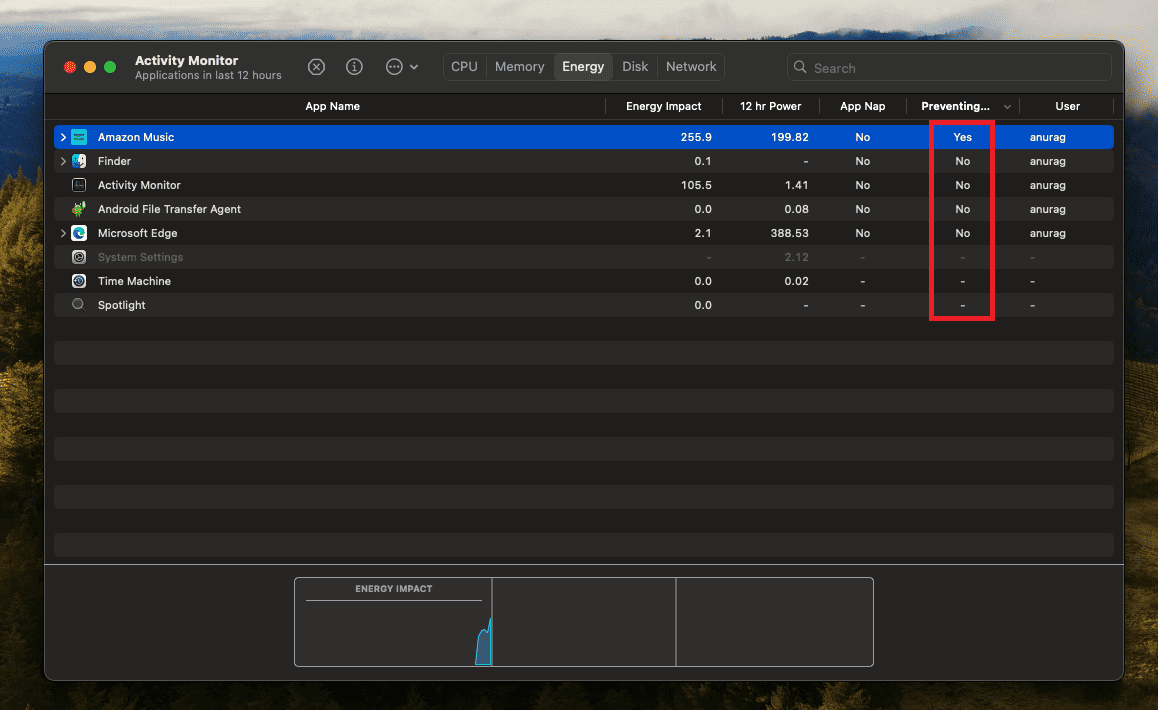Click the Energy Impact graph panel
Screen dimensions: 1158x710
point(394,622)
